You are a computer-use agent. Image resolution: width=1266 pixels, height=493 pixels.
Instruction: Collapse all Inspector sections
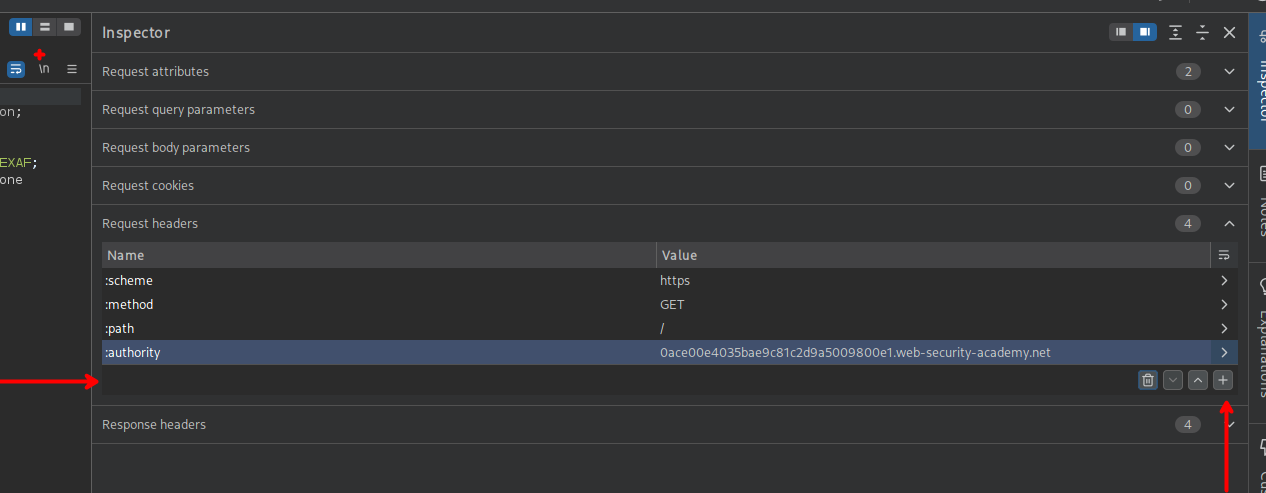[1202, 32]
